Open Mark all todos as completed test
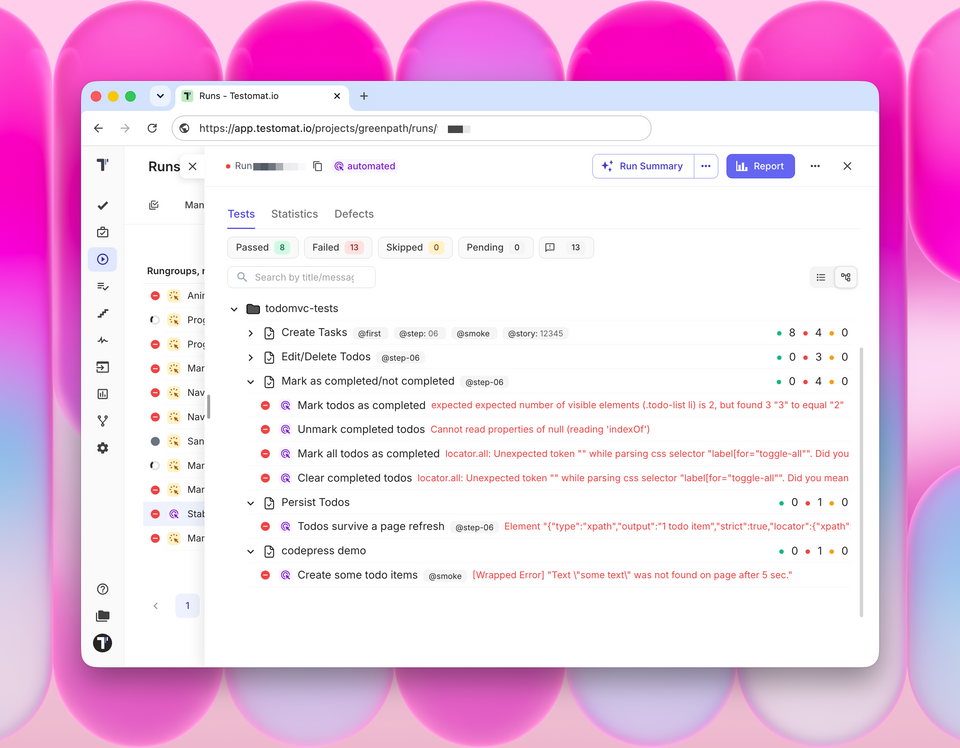This screenshot has width=960, height=748. click(369, 454)
